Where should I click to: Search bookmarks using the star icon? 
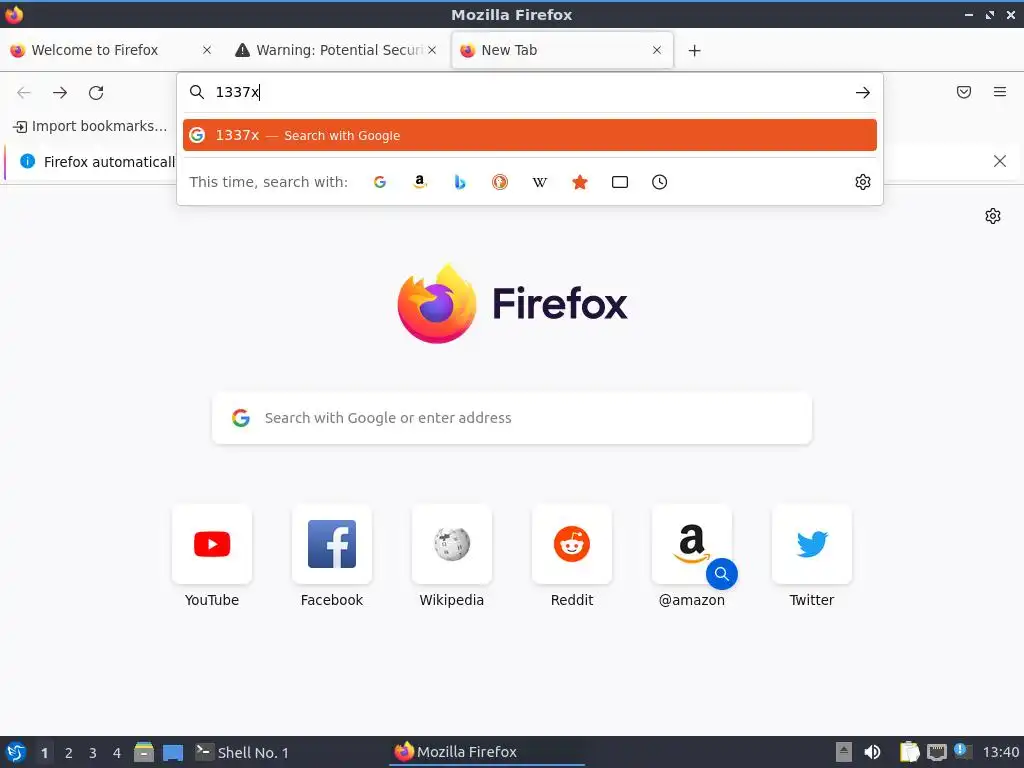pos(580,182)
